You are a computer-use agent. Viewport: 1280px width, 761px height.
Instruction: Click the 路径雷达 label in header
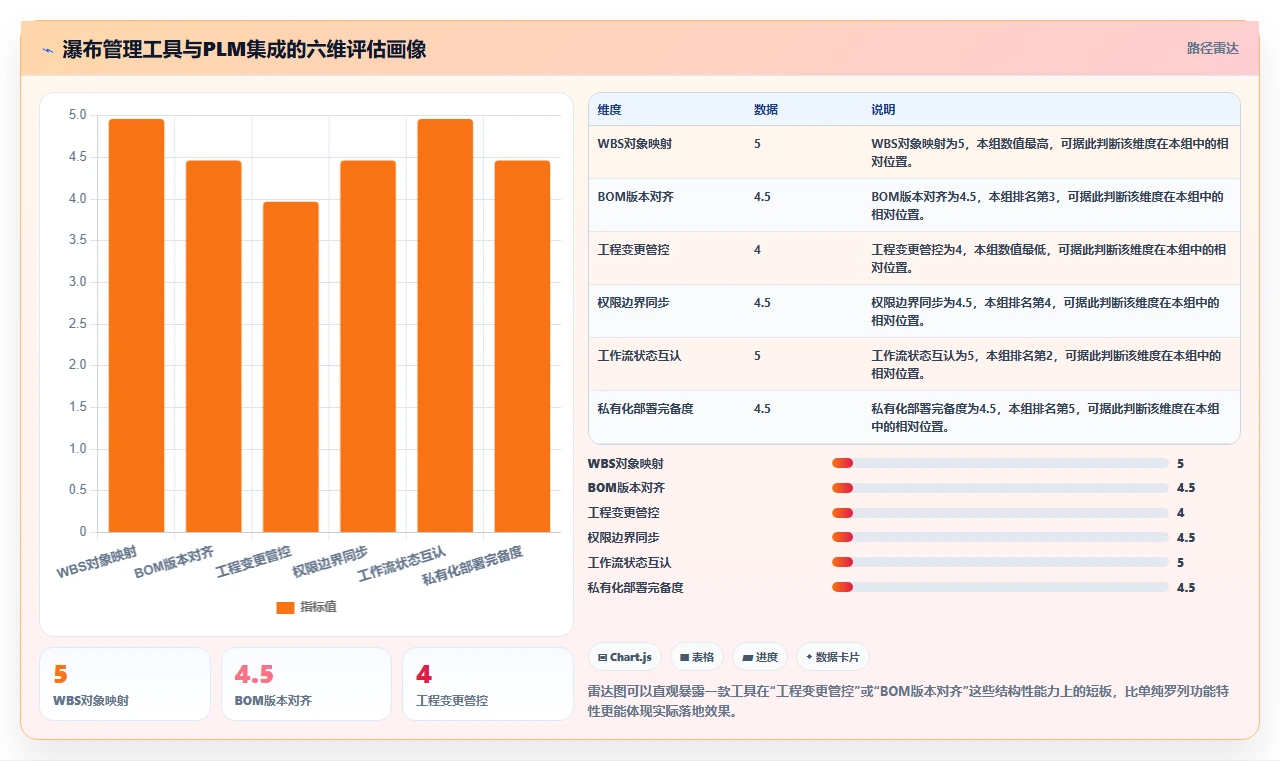tap(1212, 48)
